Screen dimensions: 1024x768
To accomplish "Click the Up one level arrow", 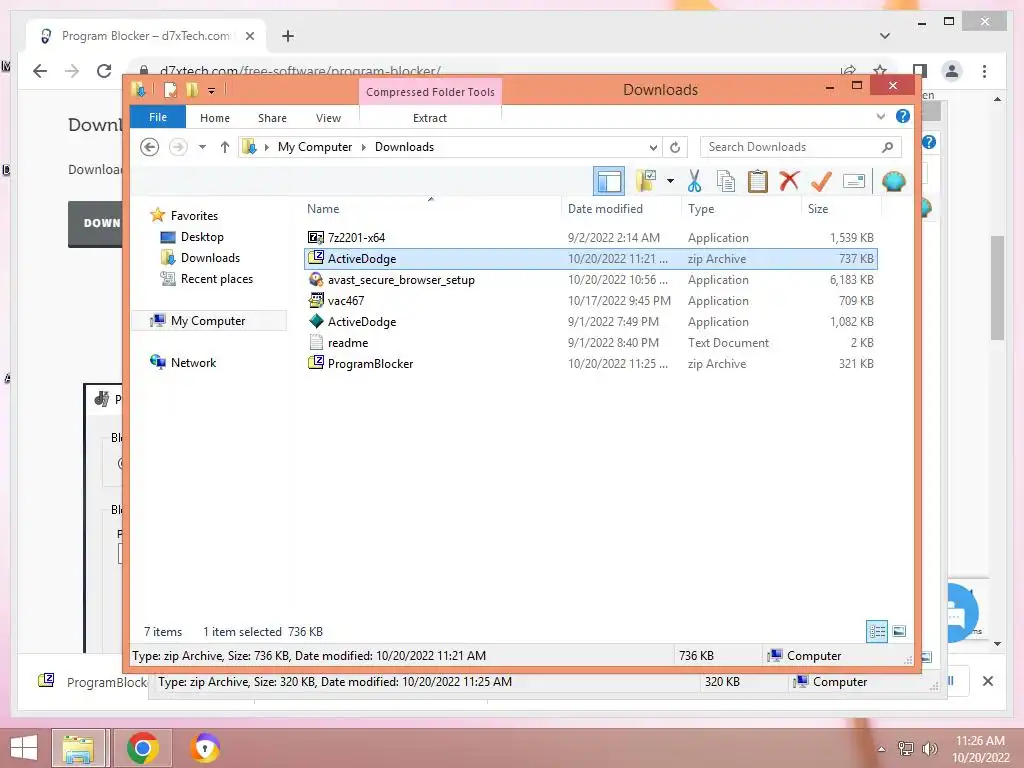I will (x=225, y=147).
